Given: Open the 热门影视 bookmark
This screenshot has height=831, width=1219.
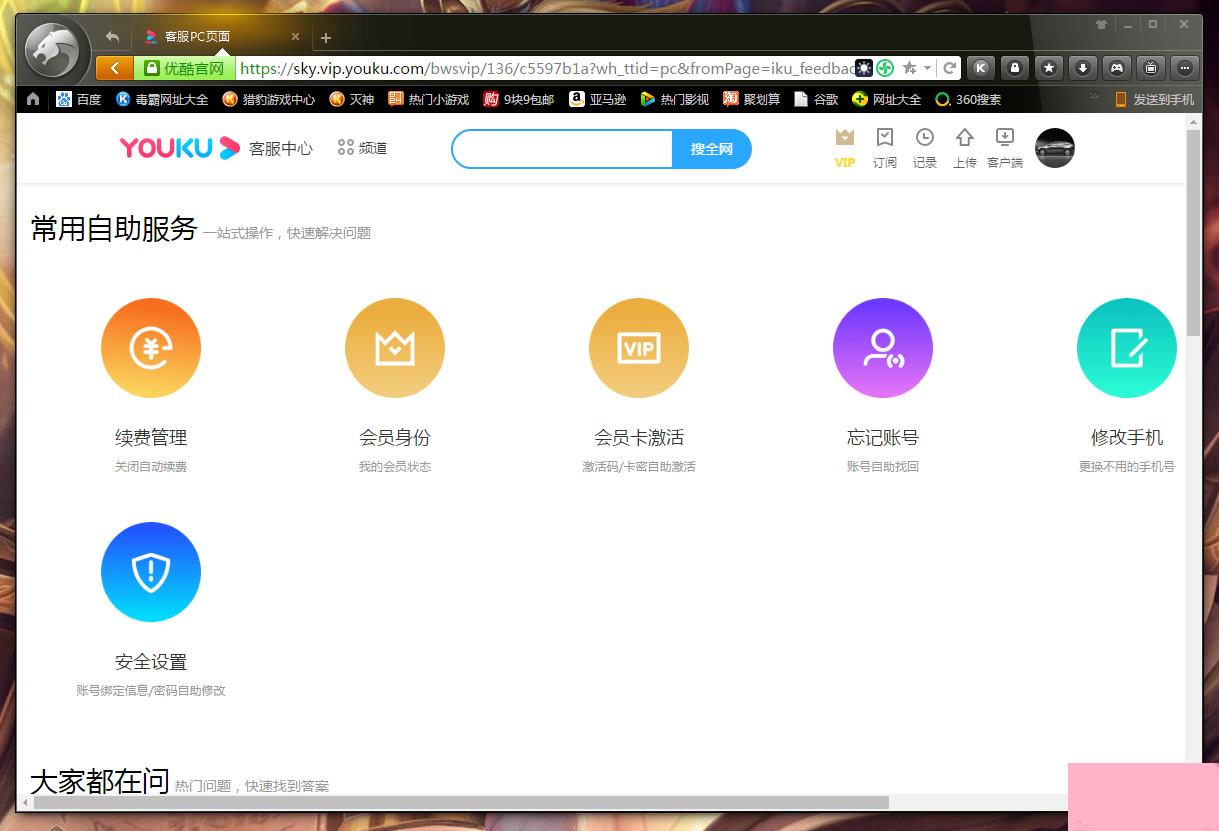Looking at the screenshot, I should pos(674,99).
